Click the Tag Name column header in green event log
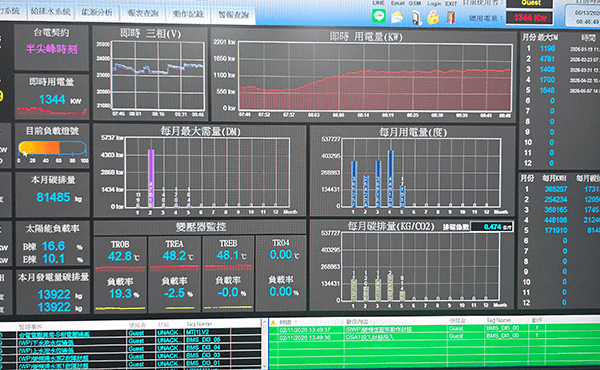 499,320
